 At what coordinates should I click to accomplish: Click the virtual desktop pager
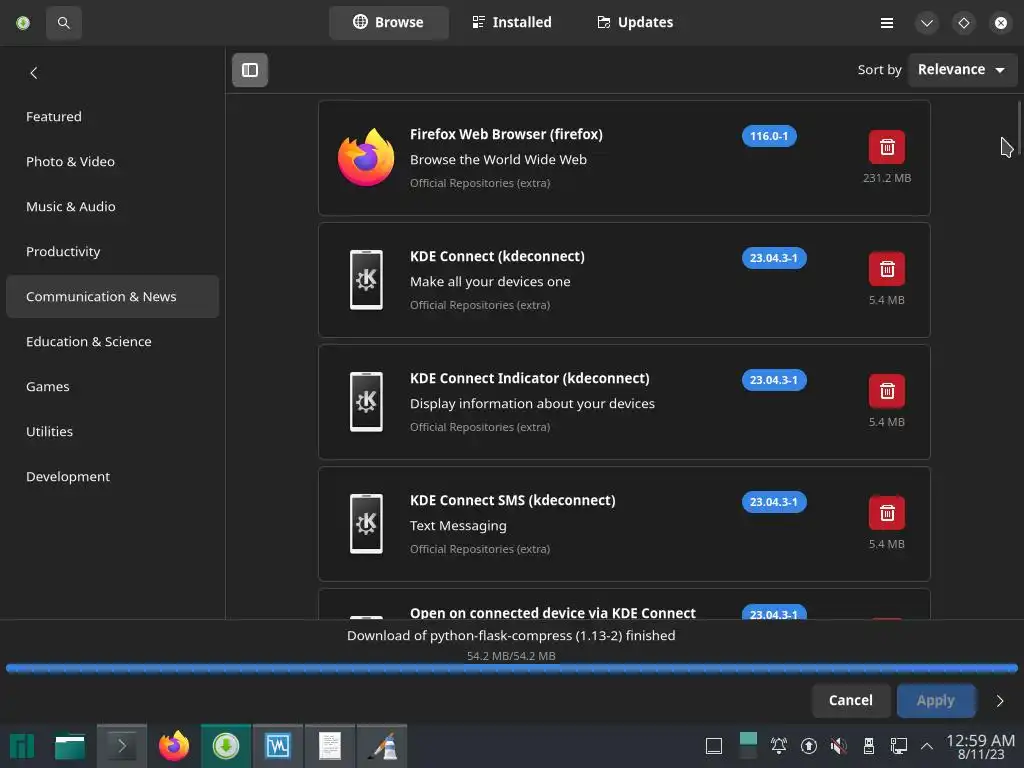pyautogui.click(x=748, y=746)
